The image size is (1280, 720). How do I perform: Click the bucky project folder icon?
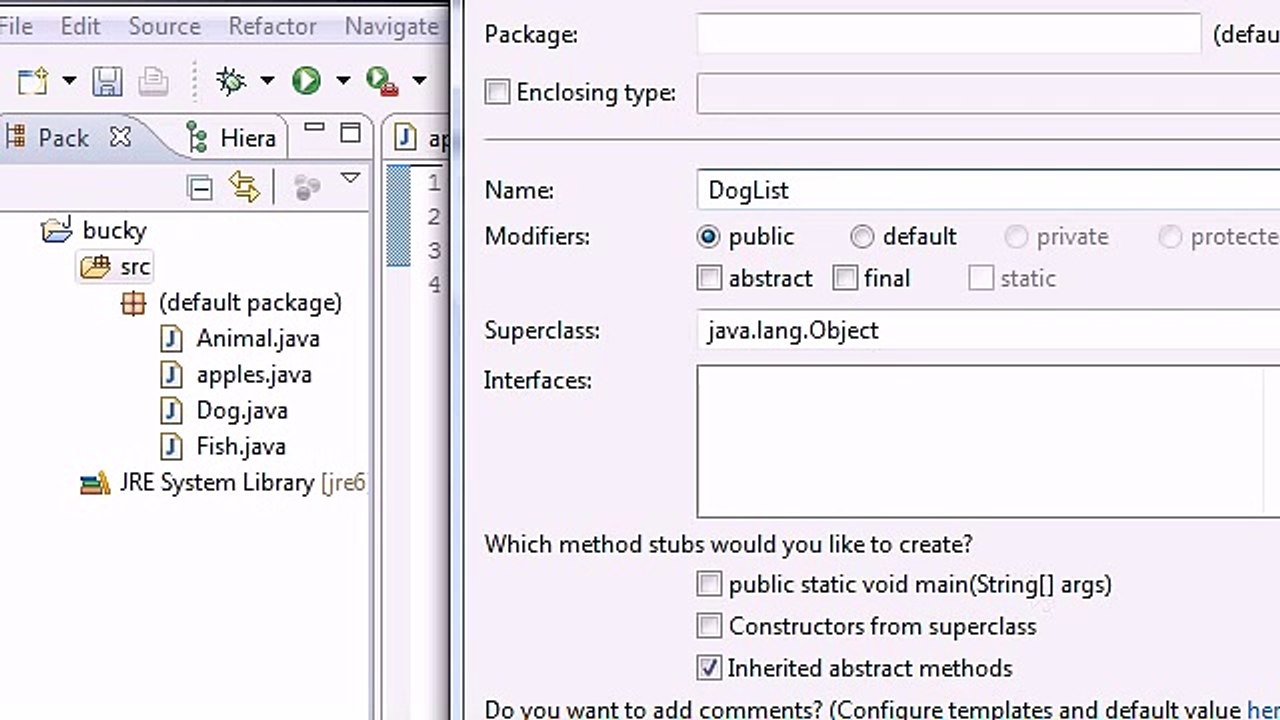tap(57, 230)
